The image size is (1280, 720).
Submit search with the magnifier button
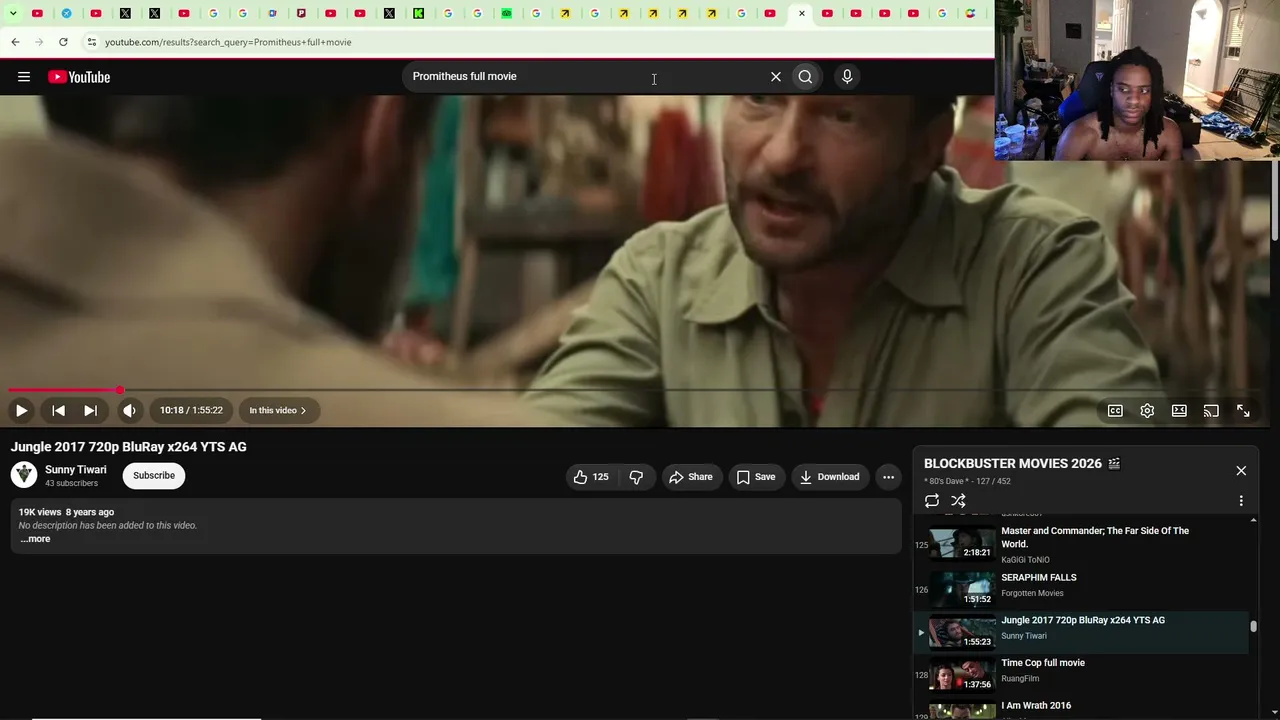805,77
